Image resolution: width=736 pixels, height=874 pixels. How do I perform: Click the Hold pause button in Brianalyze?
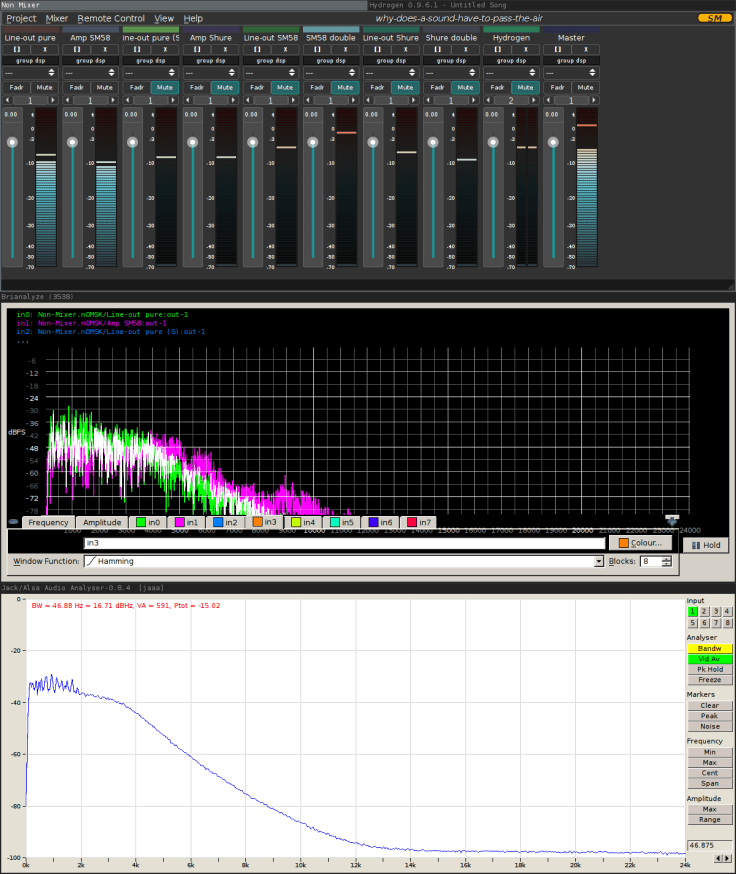pos(706,545)
